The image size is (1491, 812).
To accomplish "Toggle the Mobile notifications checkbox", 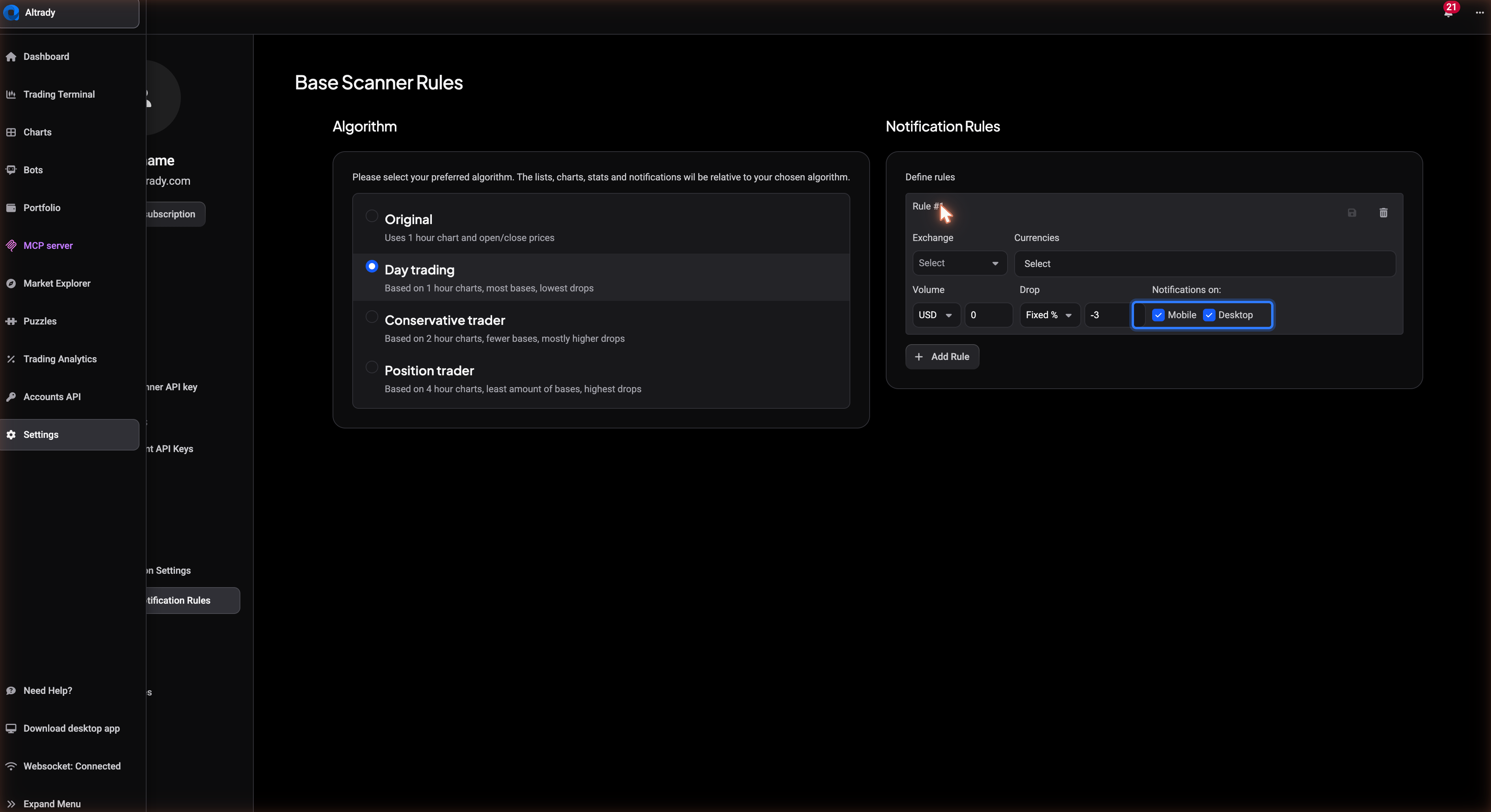I will 1158,315.
